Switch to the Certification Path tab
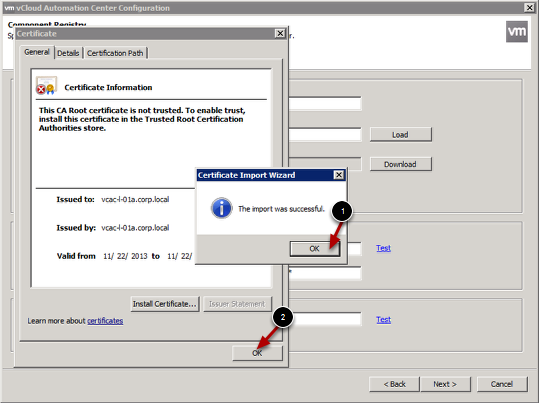The width and height of the screenshot is (540, 403). [x=115, y=53]
